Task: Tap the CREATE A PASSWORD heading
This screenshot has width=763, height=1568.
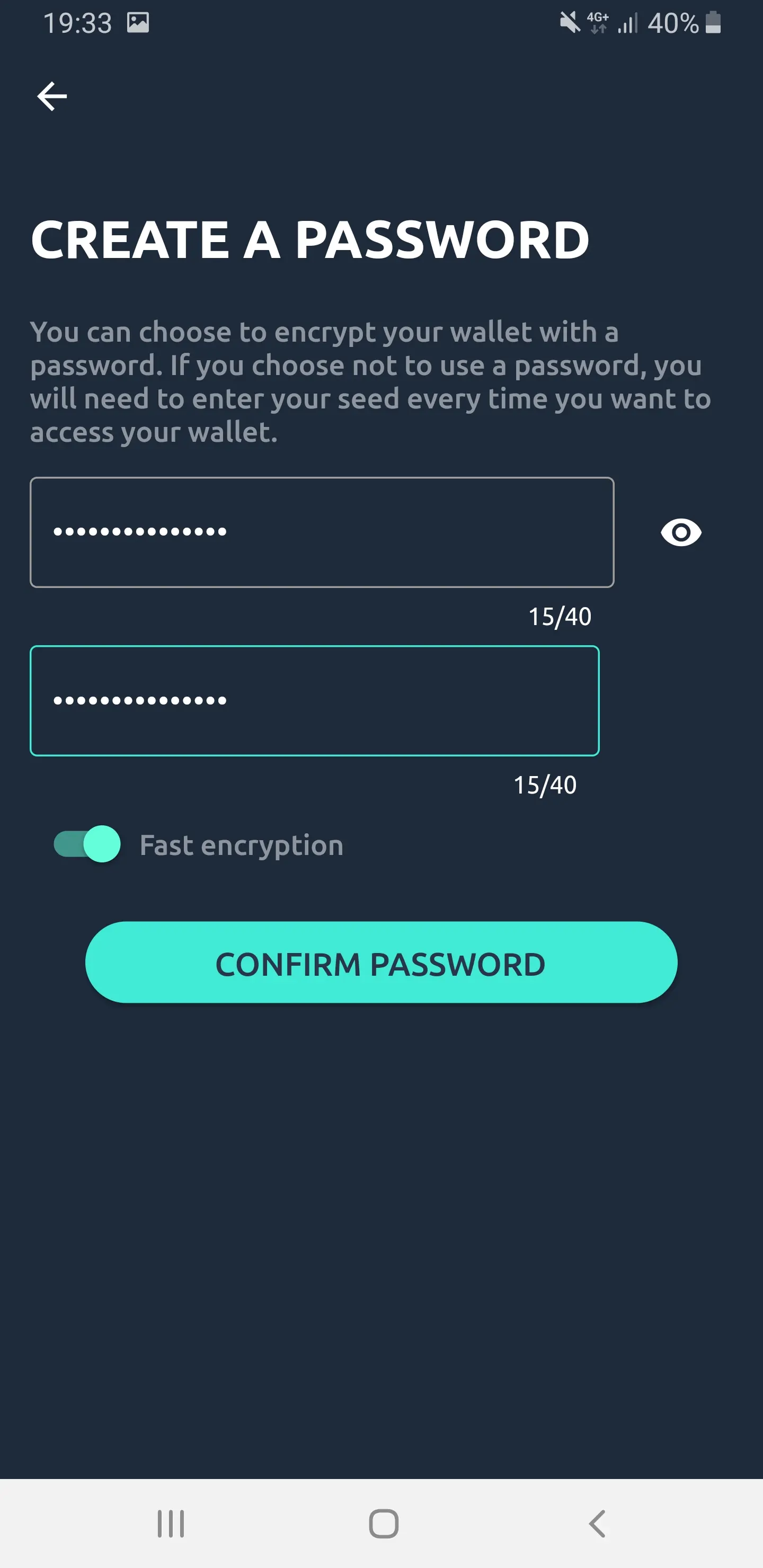Action: (x=310, y=238)
